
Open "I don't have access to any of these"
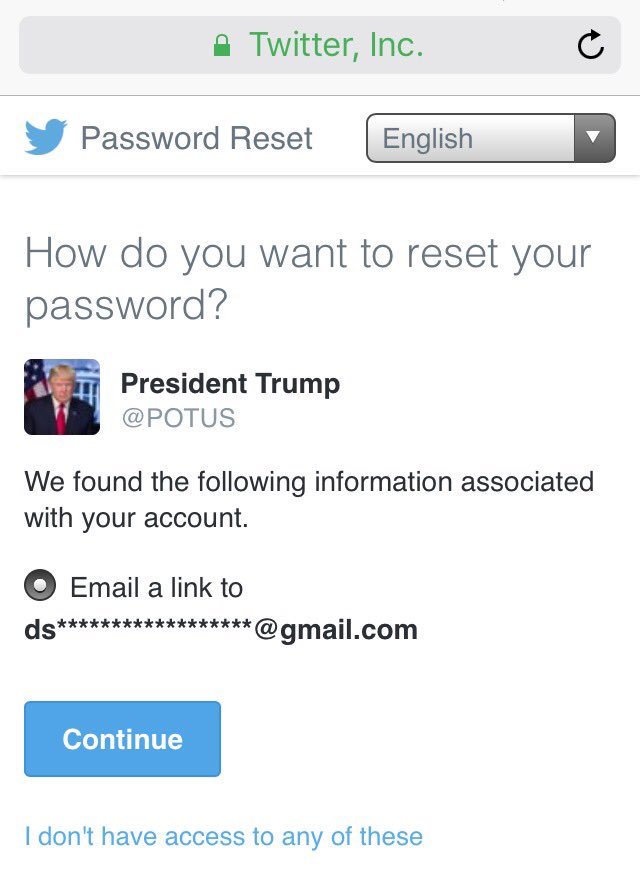[223, 836]
